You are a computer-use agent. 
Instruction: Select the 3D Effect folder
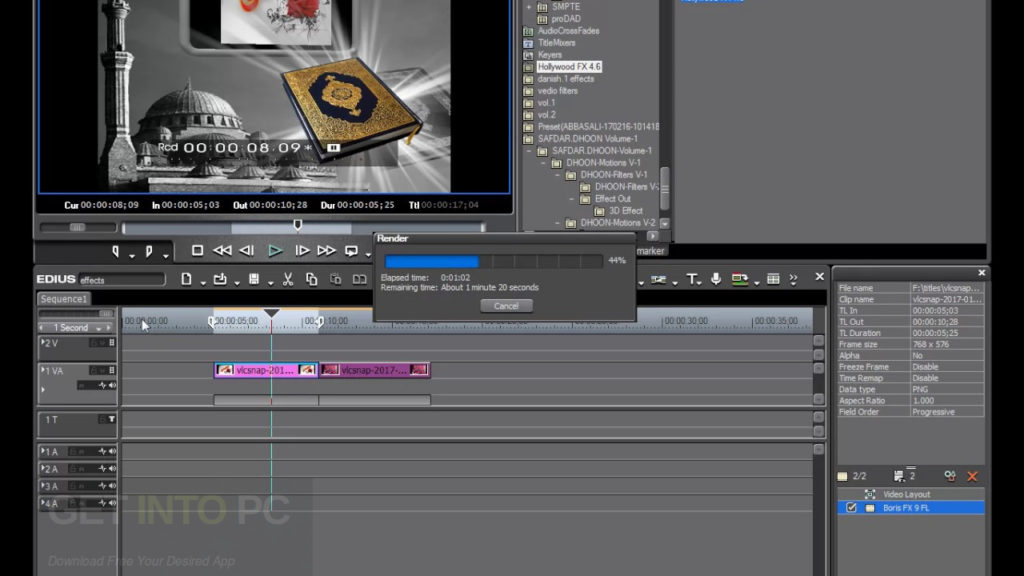point(626,211)
